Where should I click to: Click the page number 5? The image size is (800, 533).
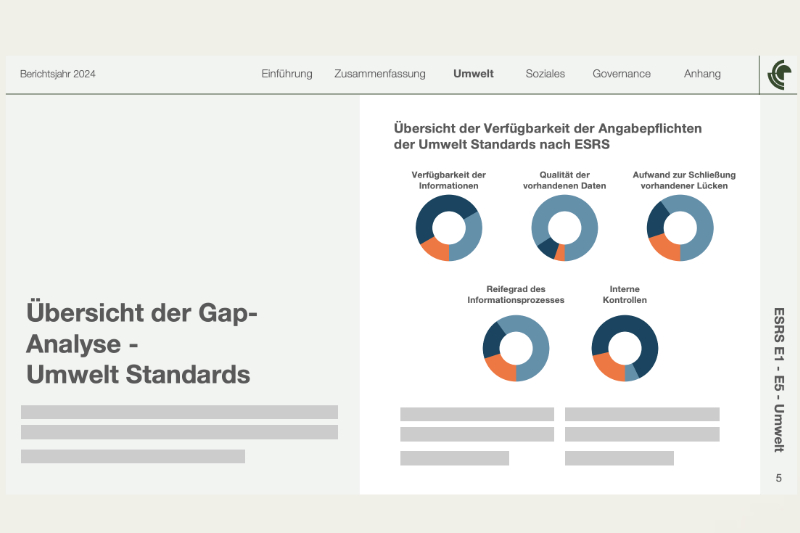click(779, 478)
